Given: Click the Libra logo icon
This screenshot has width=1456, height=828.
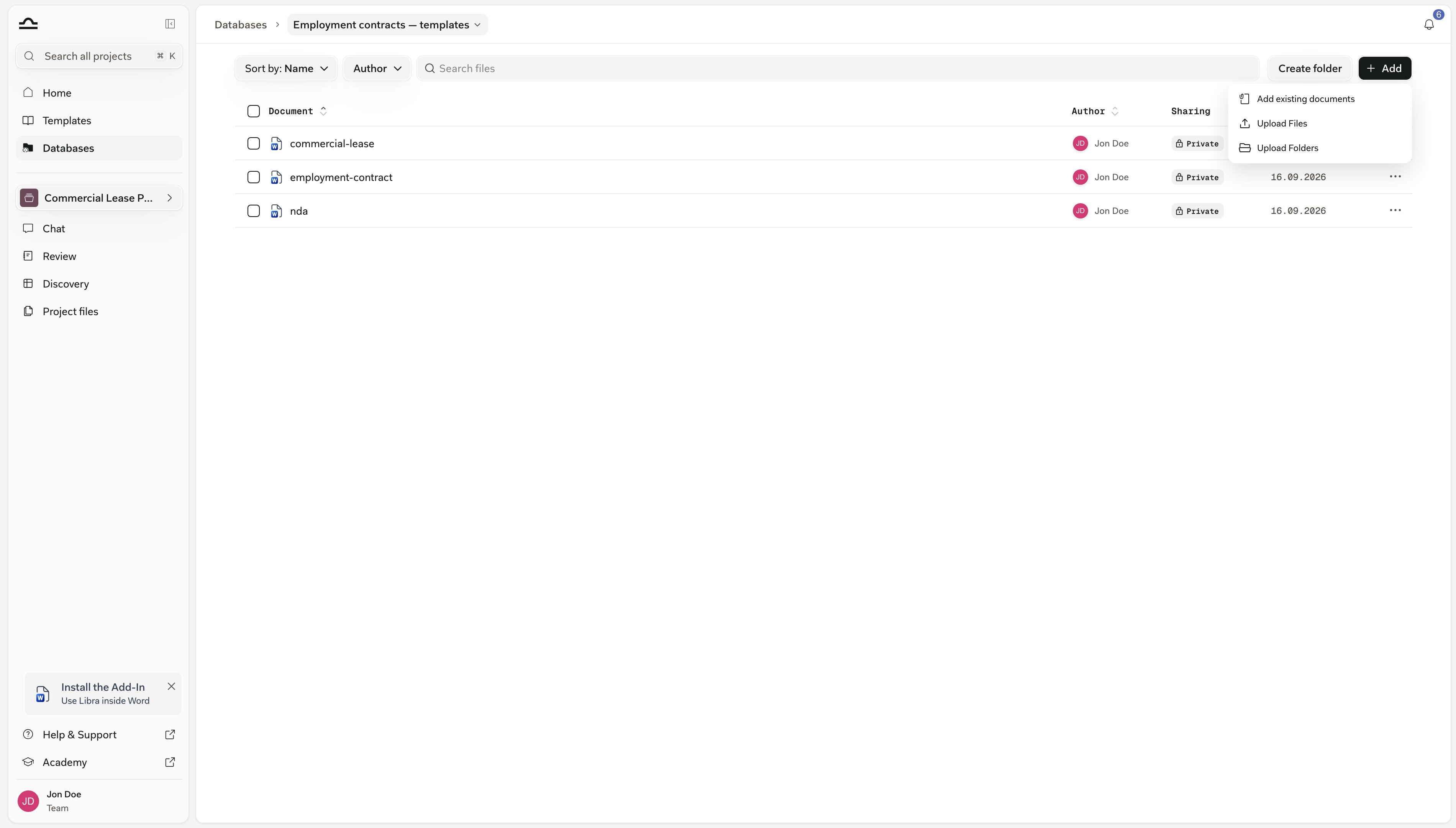Looking at the screenshot, I should tap(28, 24).
